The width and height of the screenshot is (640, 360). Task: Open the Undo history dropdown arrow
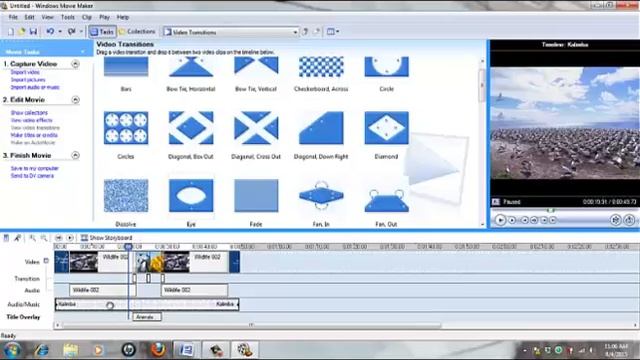(x=60, y=31)
